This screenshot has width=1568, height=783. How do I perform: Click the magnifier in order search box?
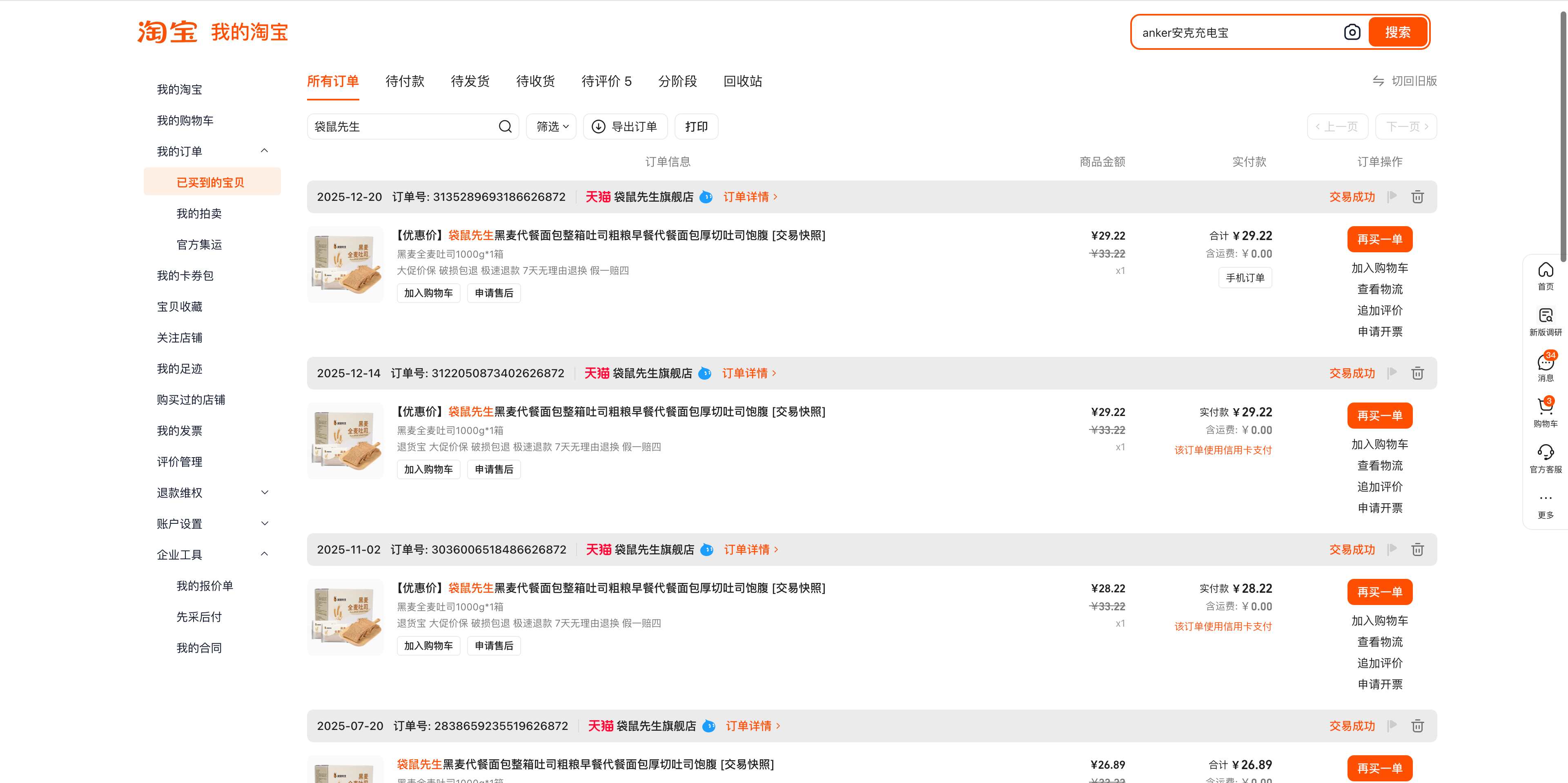coord(505,127)
